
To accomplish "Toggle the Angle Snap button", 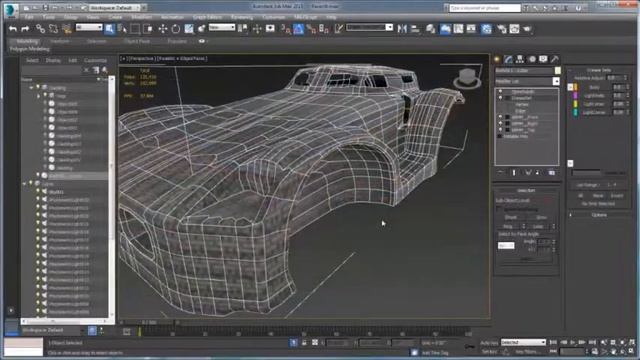I will (x=298, y=29).
